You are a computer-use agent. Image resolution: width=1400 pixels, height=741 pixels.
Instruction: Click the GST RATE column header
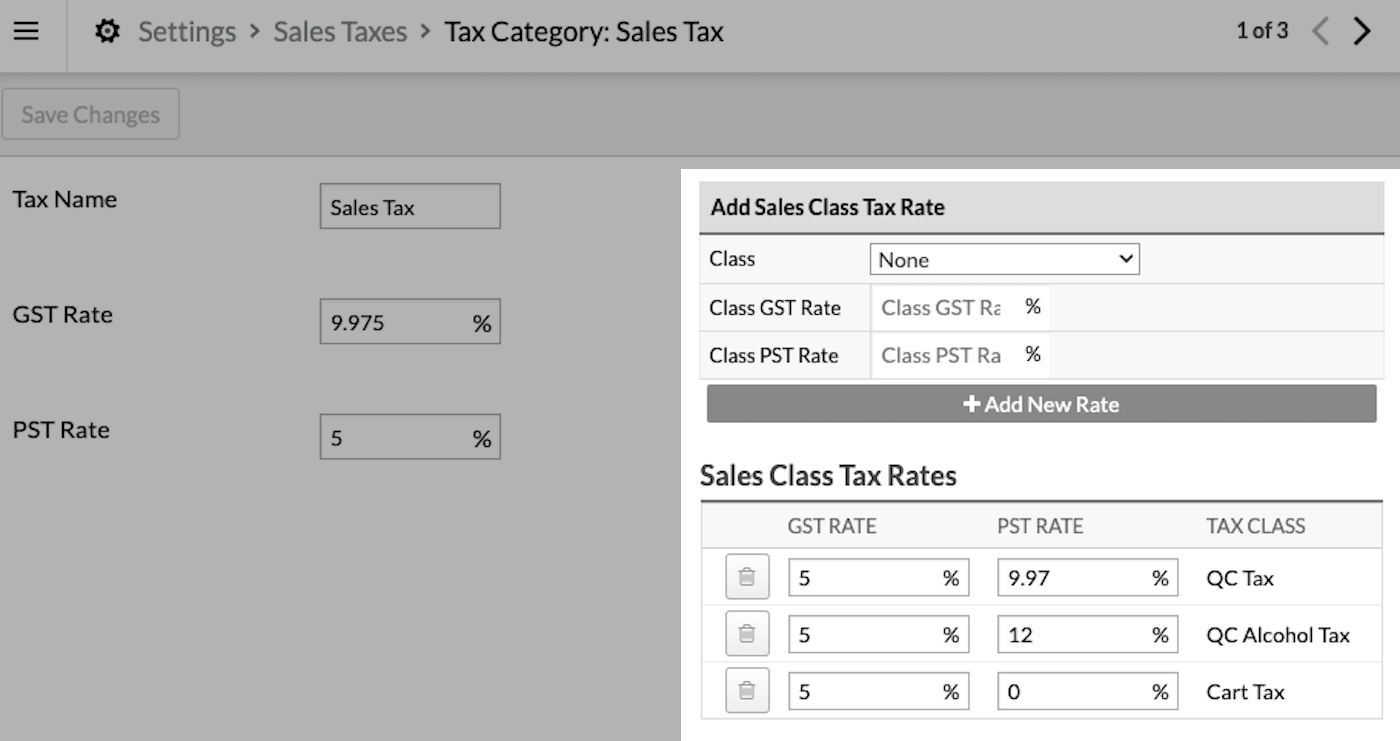(832, 526)
